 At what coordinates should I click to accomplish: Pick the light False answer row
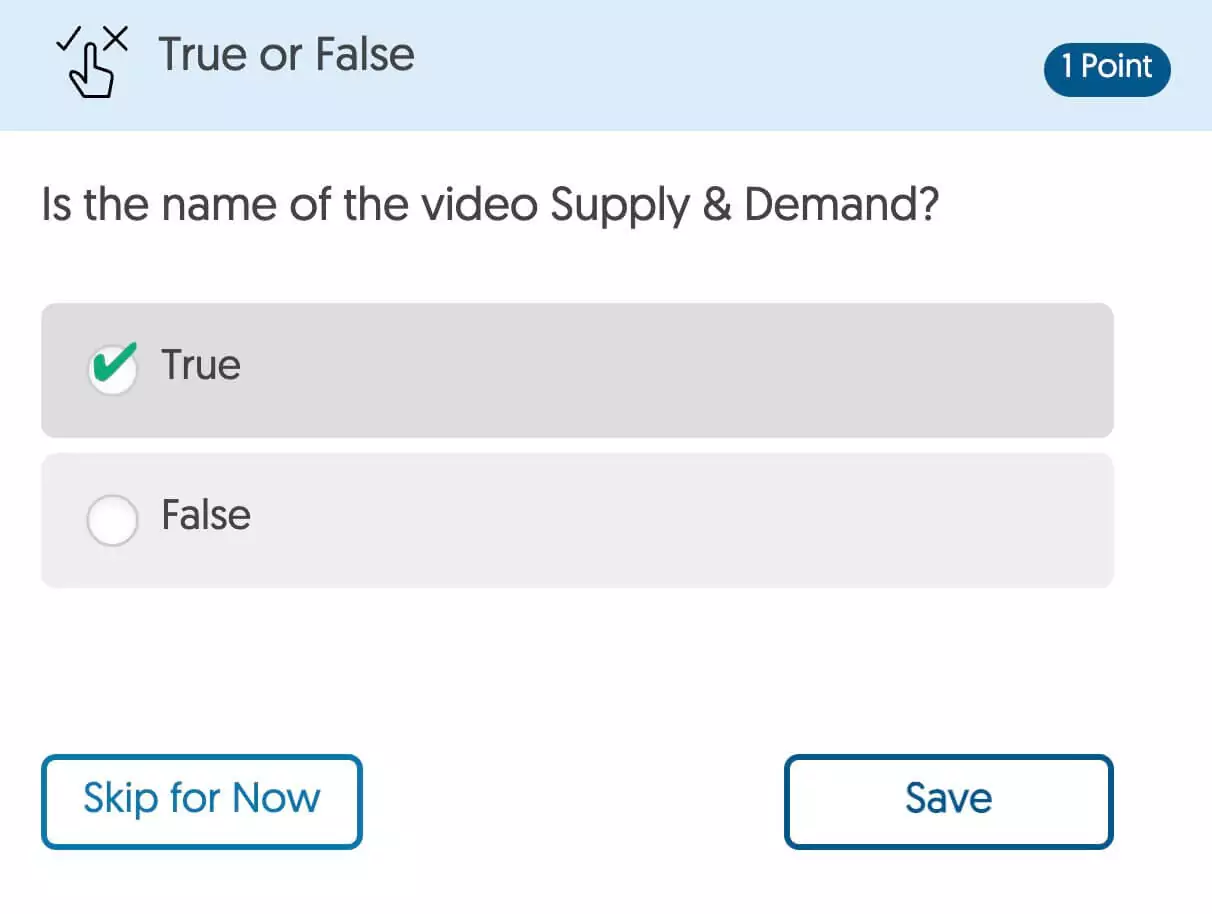click(x=577, y=520)
